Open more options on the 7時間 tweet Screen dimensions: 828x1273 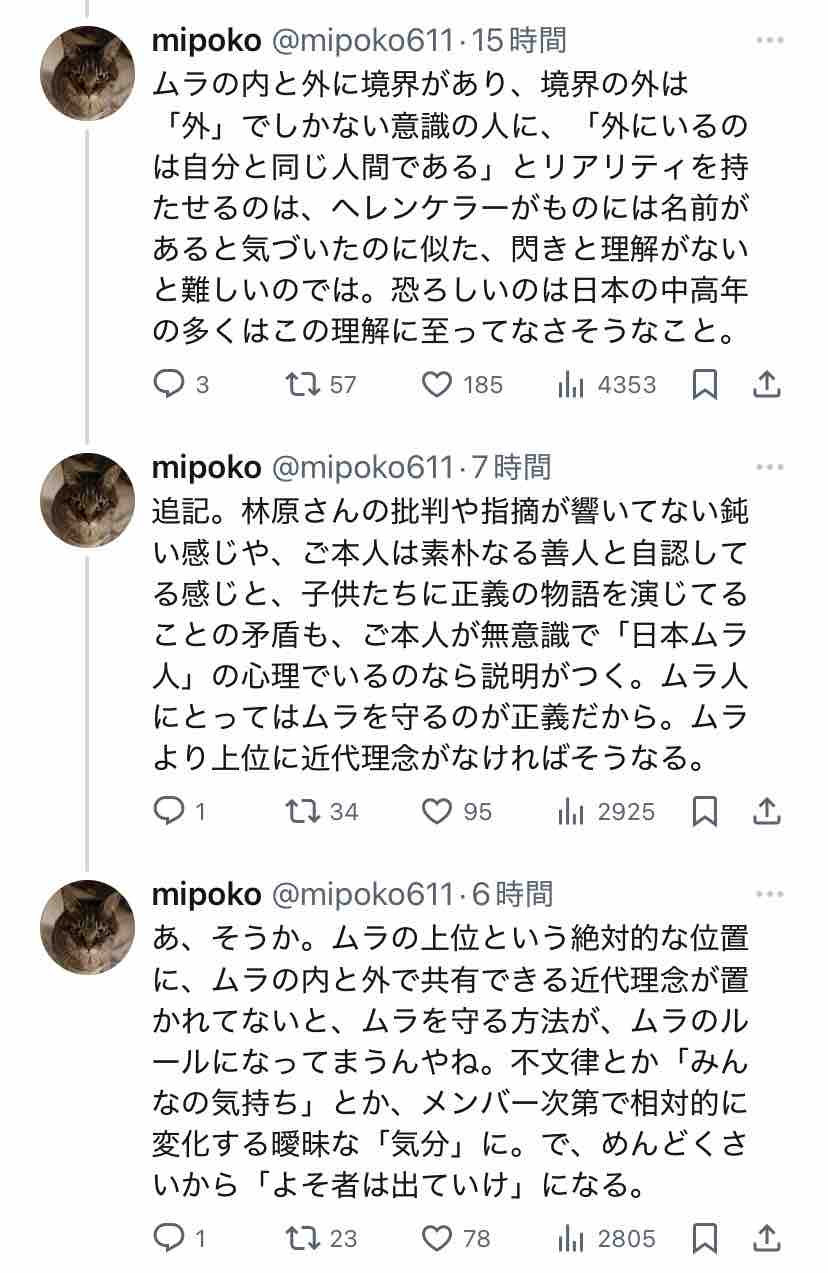click(x=770, y=467)
